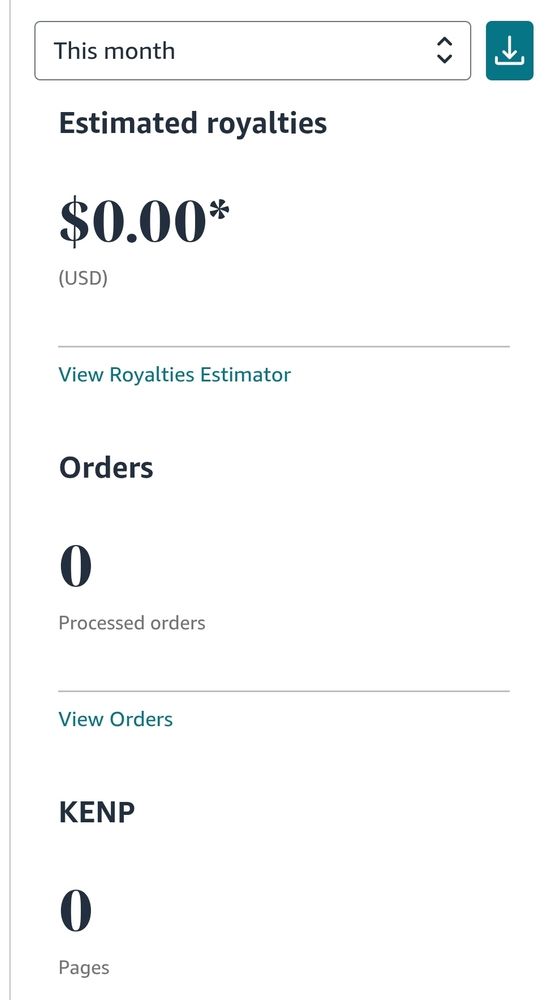The height and width of the screenshot is (1000, 556).
Task: Click the 'Pages' caption under KENP
Action: (84, 968)
